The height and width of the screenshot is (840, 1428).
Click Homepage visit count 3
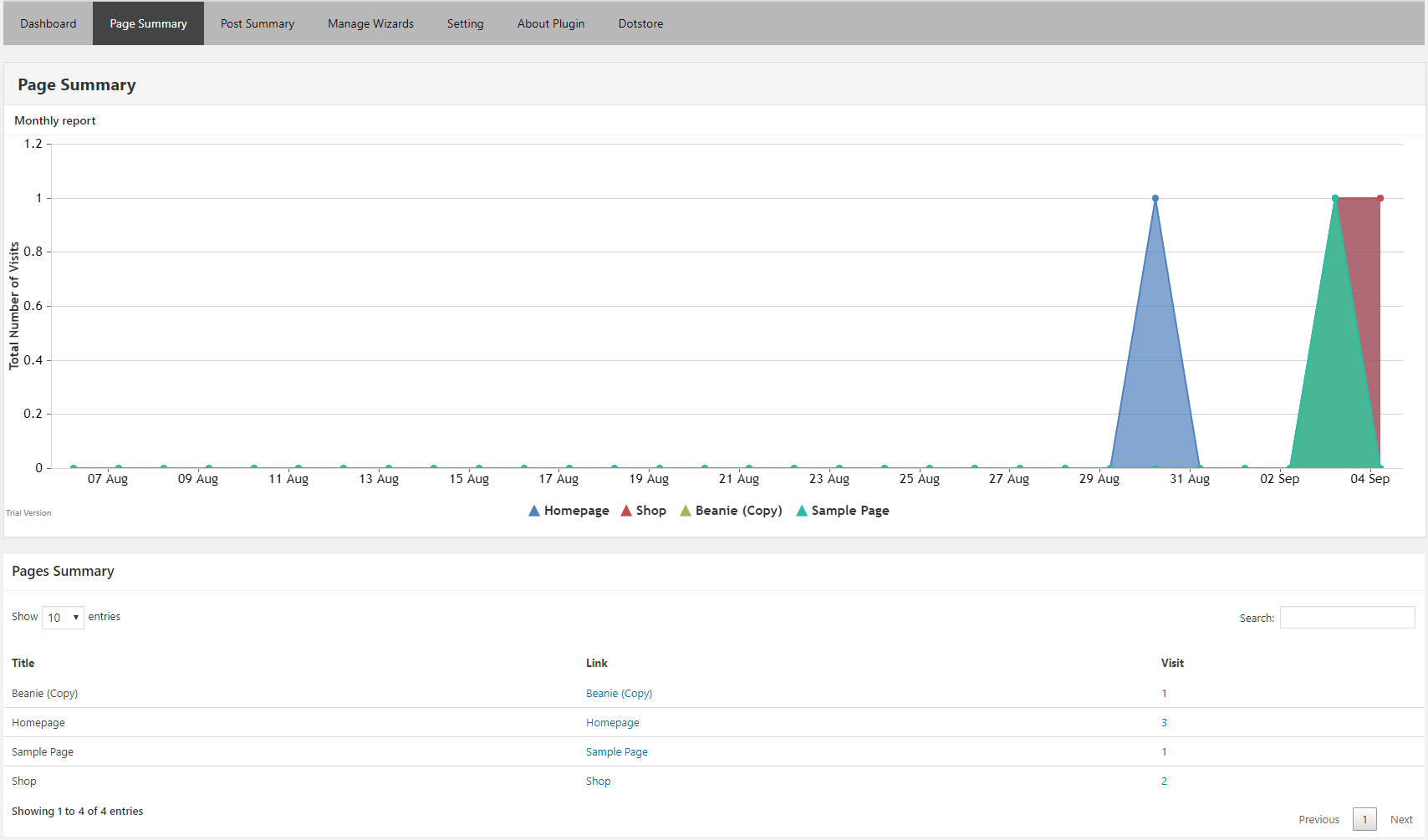1164,723
